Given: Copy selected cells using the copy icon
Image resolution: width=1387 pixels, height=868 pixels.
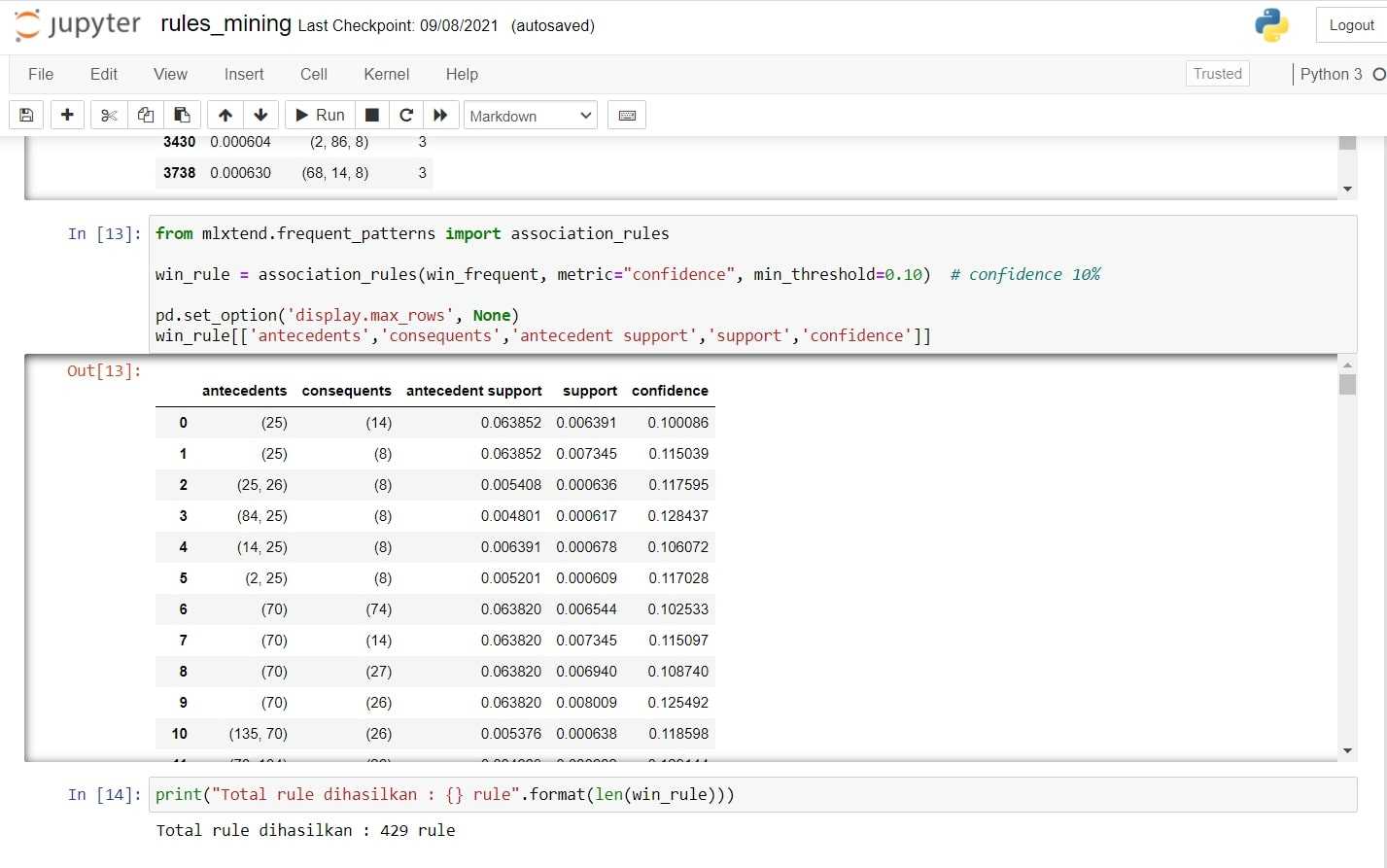Looking at the screenshot, I should [x=146, y=115].
